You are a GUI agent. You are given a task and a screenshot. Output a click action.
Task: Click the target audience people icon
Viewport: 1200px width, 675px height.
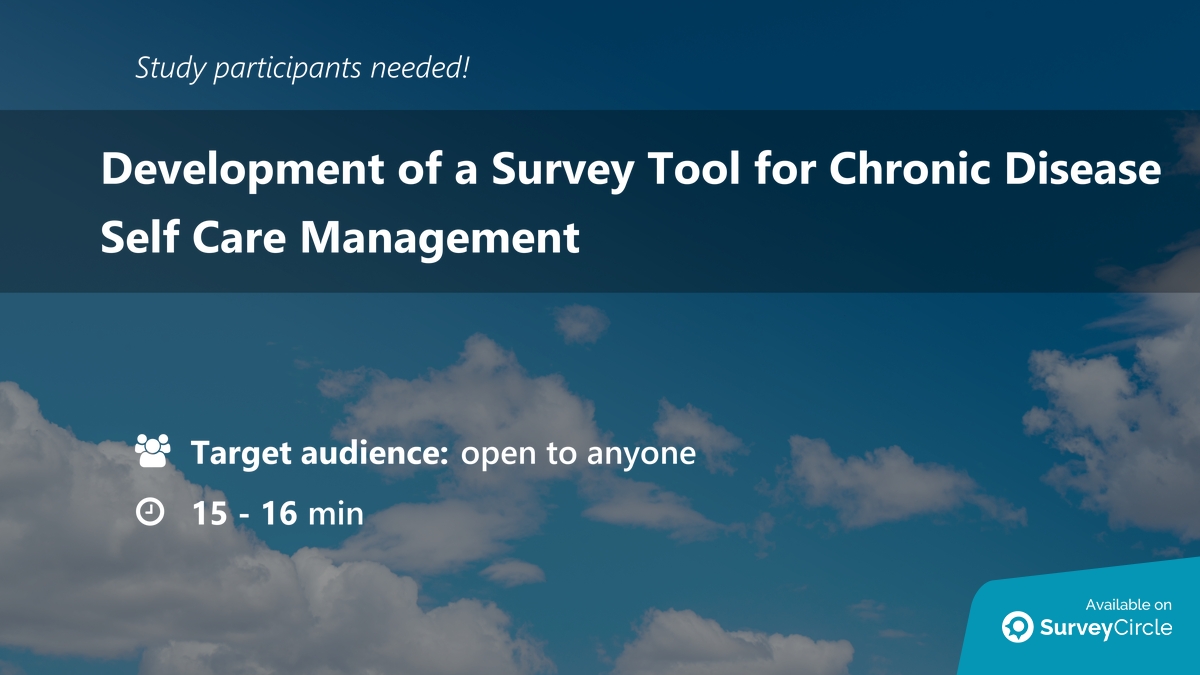pyautogui.click(x=153, y=452)
